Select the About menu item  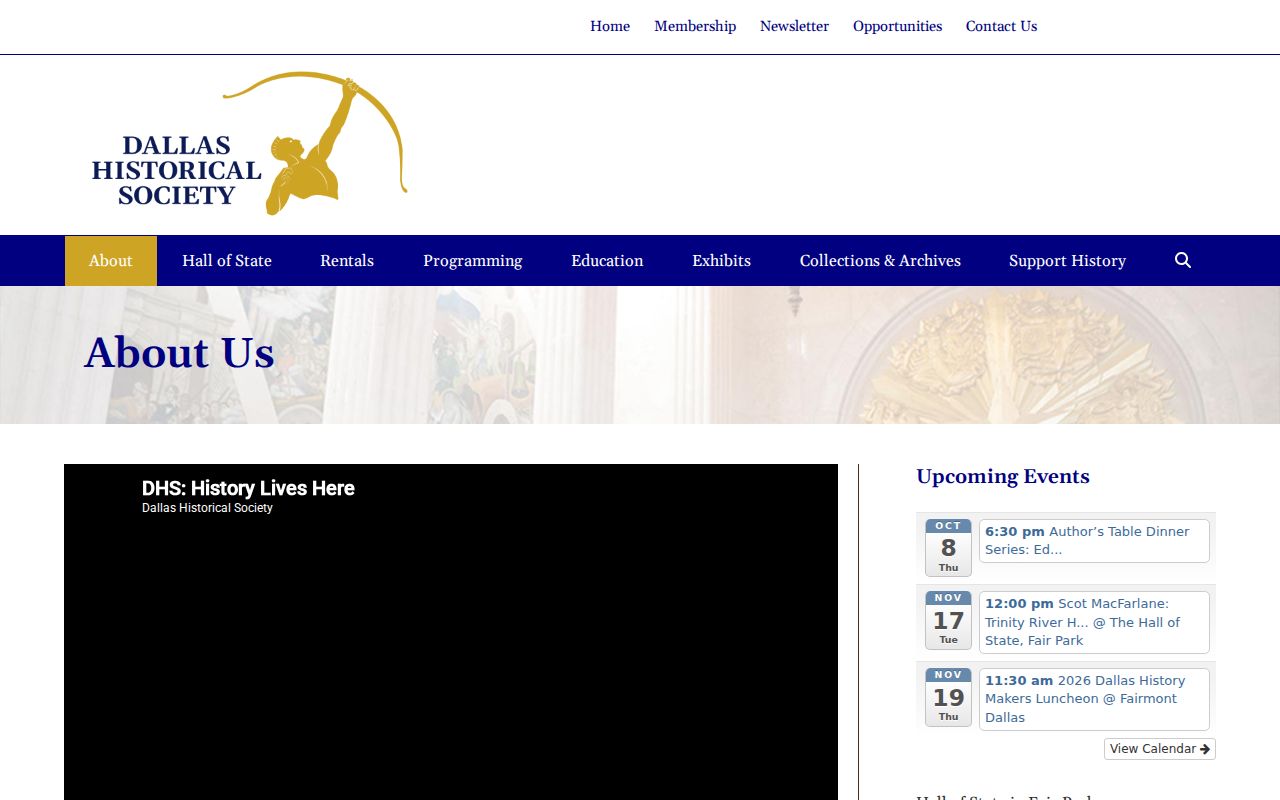click(111, 261)
